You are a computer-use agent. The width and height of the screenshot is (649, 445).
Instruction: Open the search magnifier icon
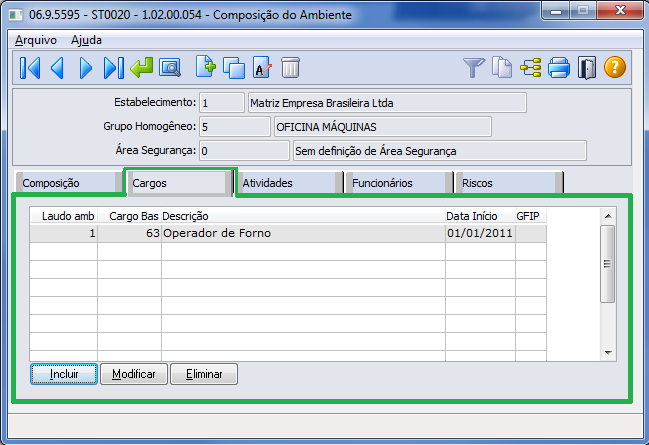click(170, 68)
